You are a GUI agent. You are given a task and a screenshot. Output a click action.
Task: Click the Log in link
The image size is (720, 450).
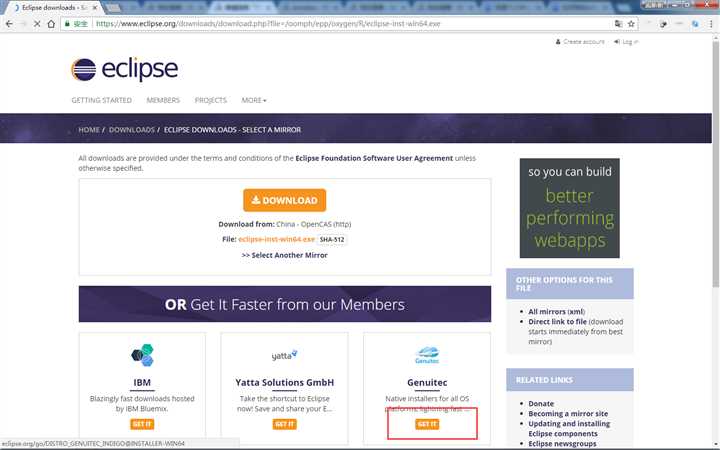(626, 42)
